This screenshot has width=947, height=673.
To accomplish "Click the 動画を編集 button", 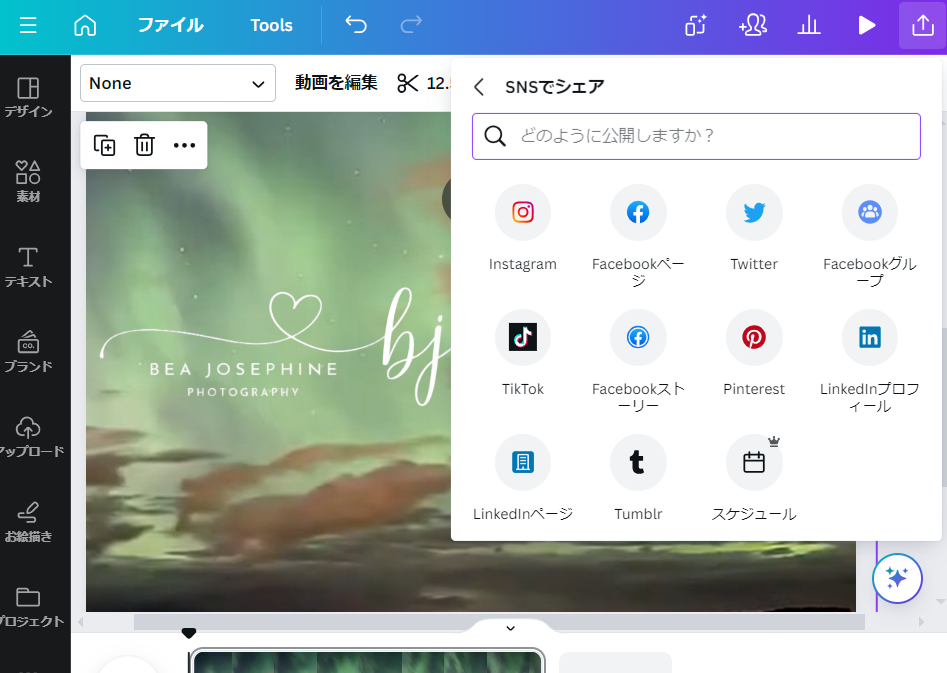I will [336, 83].
